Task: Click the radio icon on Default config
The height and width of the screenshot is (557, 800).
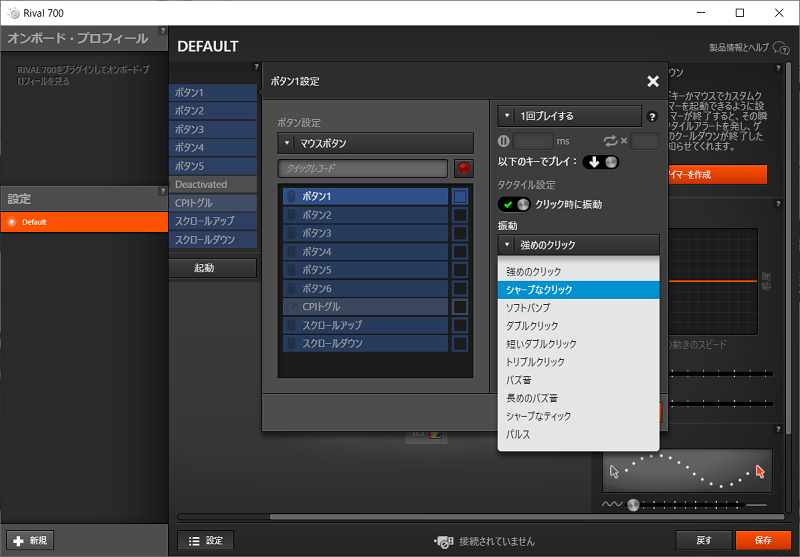Action: pos(12,222)
